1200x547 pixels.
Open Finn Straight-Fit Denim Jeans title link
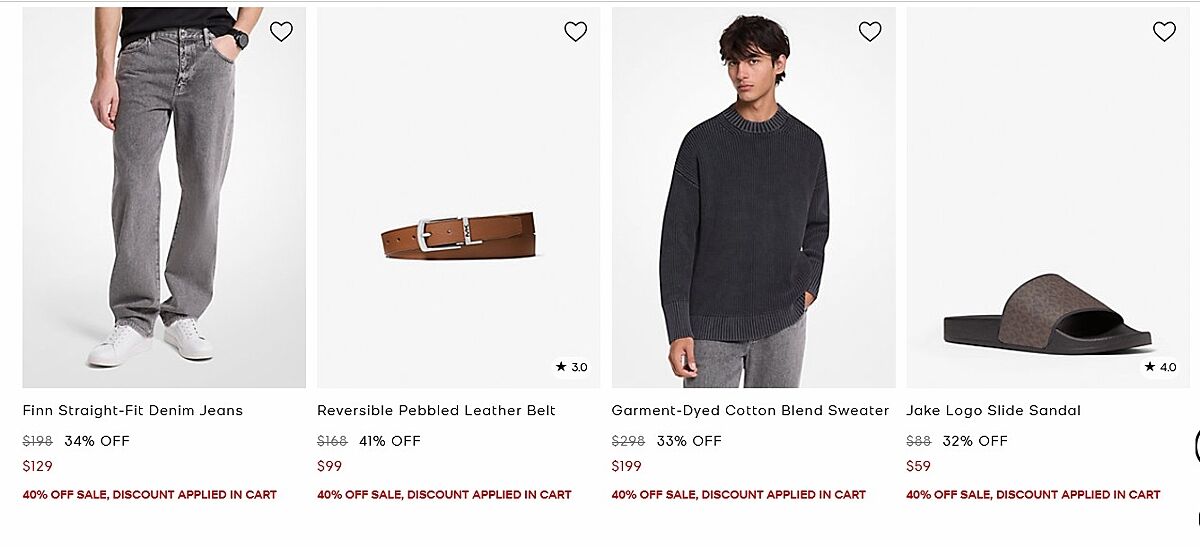click(x=133, y=410)
